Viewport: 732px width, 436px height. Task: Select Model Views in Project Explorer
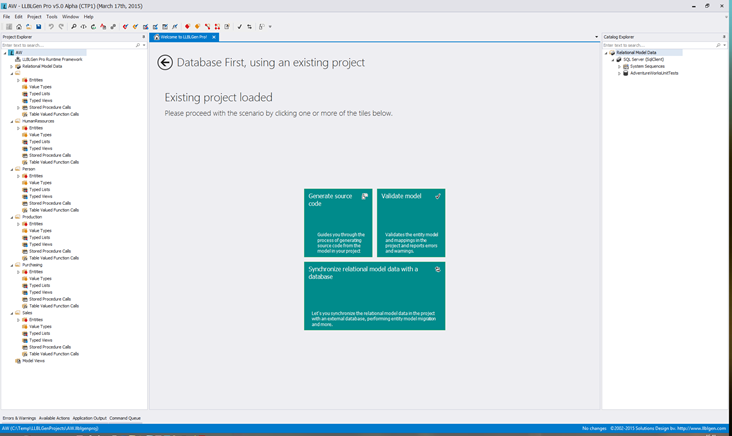coord(34,361)
